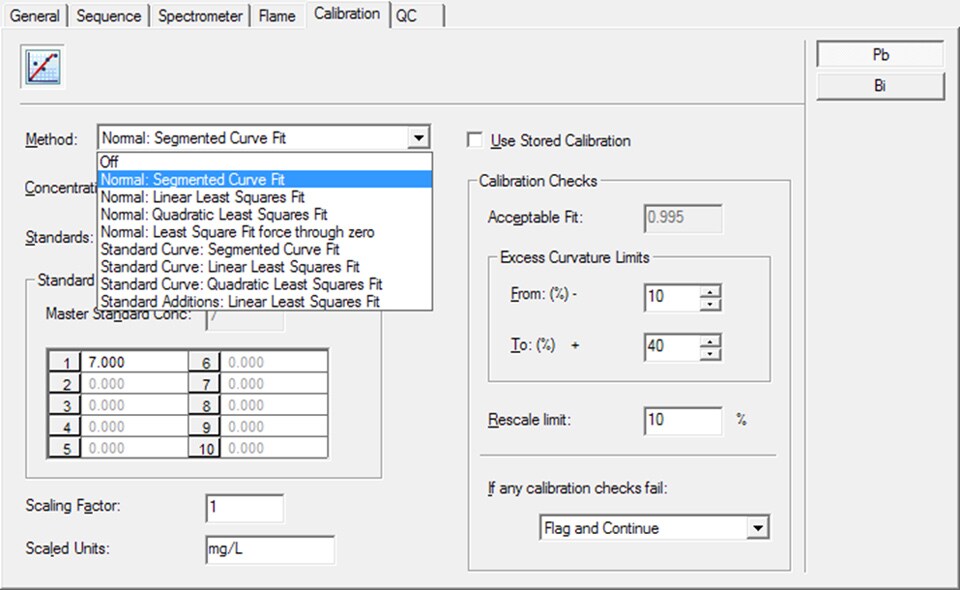Switch to the General tab
The height and width of the screenshot is (590, 960).
pos(34,15)
